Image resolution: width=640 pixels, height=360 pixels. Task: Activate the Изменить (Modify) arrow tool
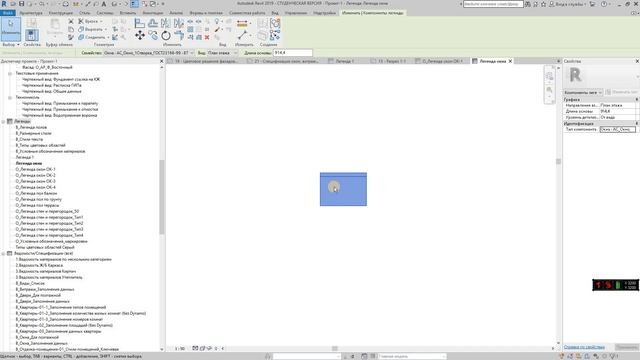(x=11, y=29)
